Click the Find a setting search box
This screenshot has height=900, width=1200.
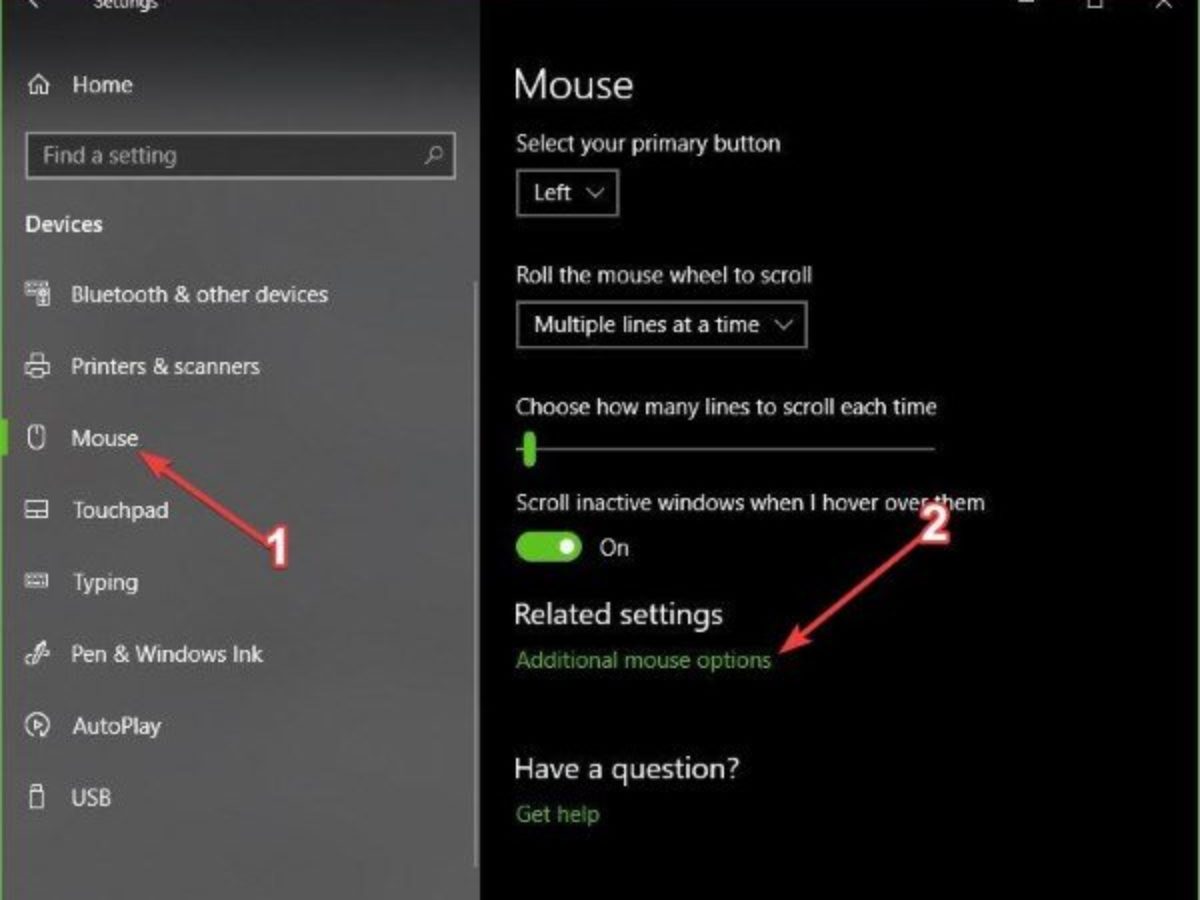coord(225,156)
